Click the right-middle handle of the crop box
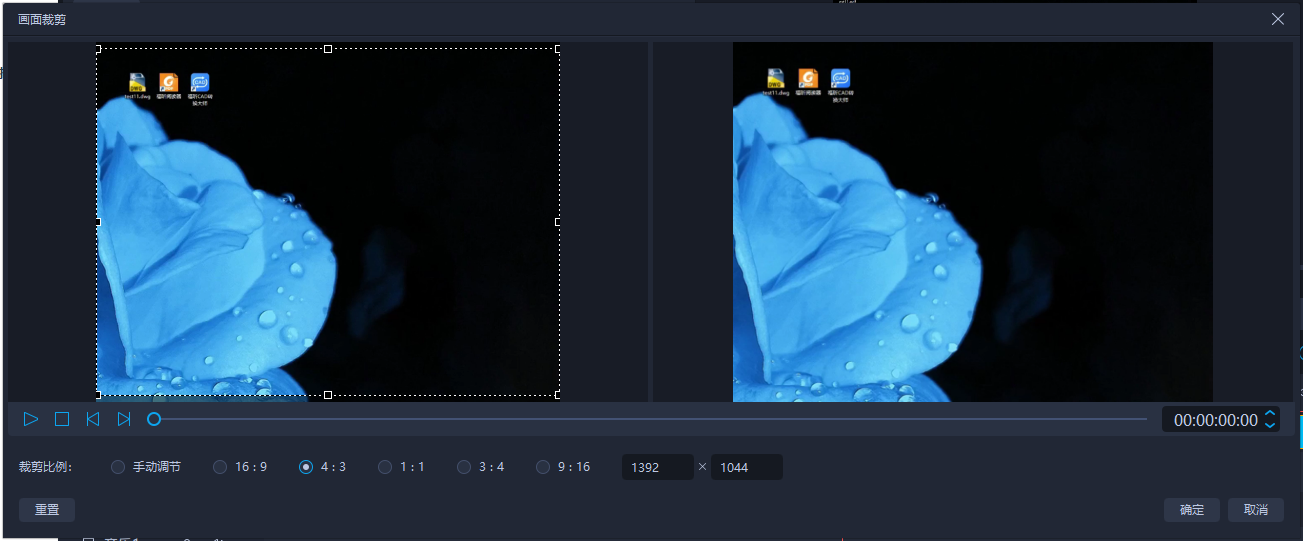1303x541 pixels. 557,221
